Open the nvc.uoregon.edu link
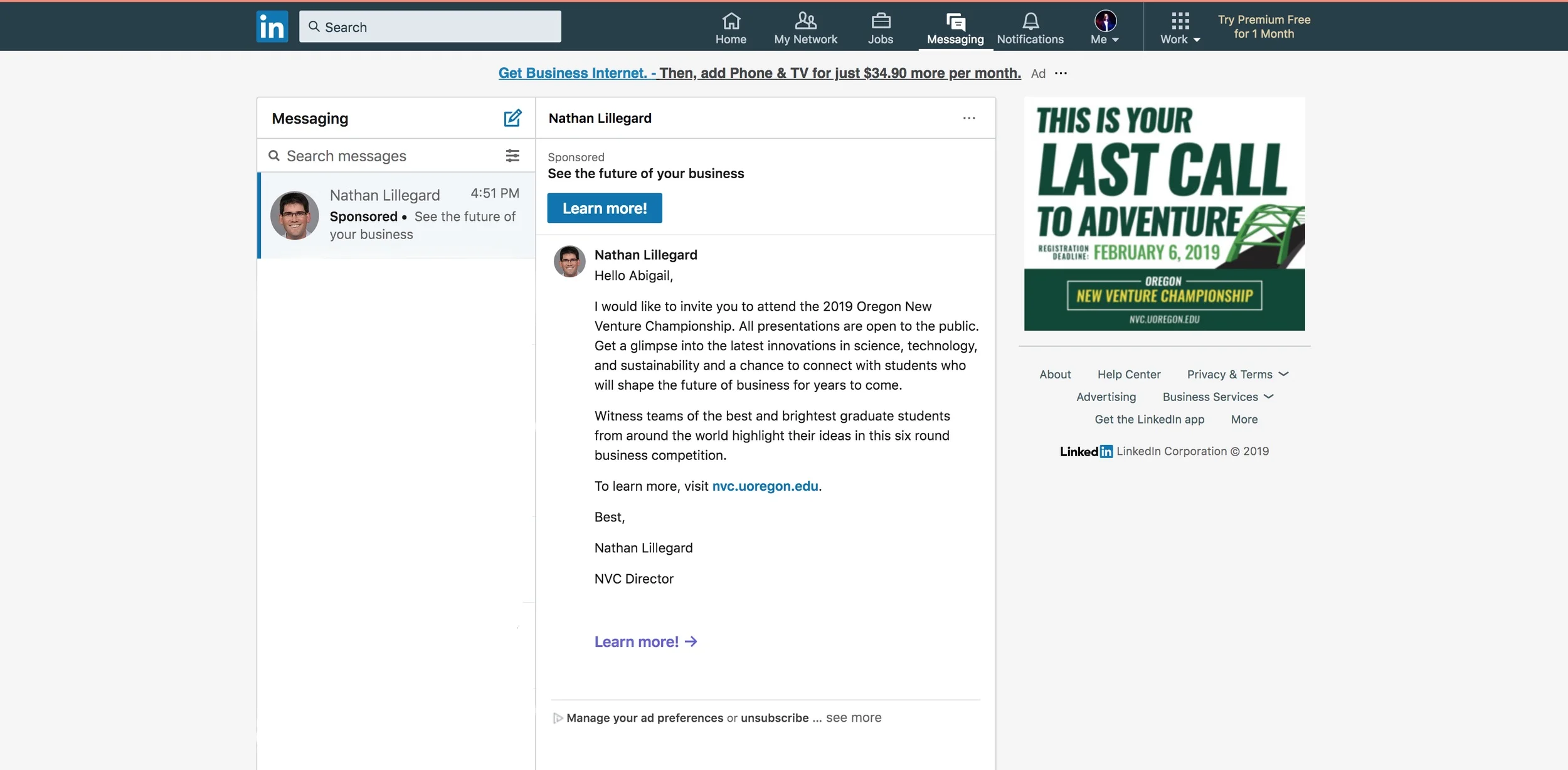The image size is (1568, 770). point(765,486)
